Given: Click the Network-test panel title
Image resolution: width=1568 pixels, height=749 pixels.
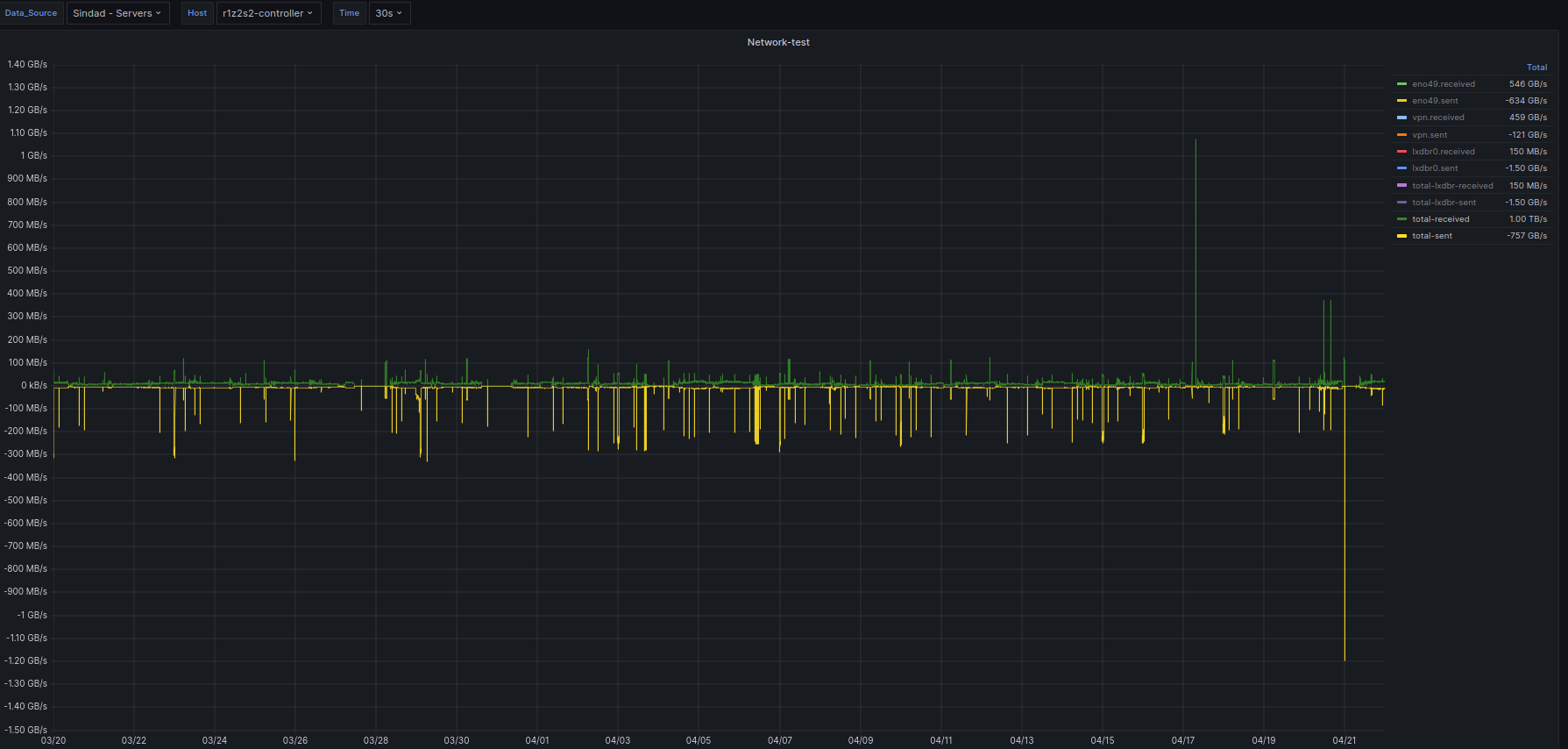Looking at the screenshot, I should click(777, 42).
